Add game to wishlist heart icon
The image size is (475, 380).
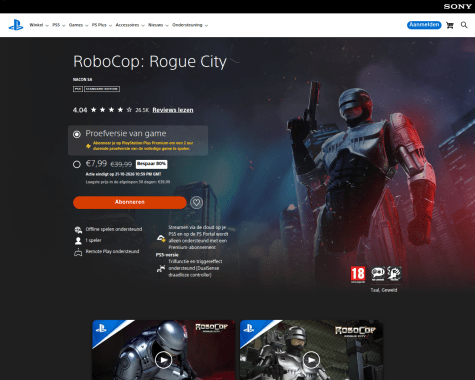196,202
